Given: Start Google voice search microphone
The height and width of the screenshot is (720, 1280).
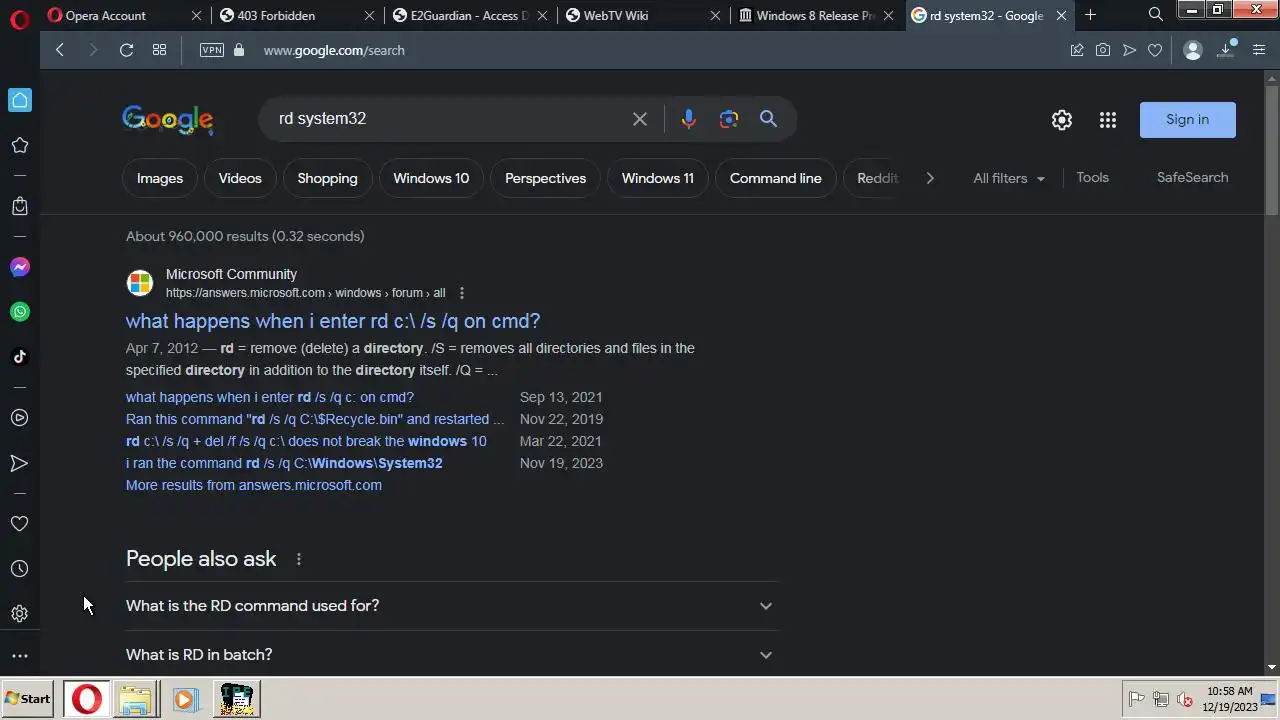Looking at the screenshot, I should [688, 119].
